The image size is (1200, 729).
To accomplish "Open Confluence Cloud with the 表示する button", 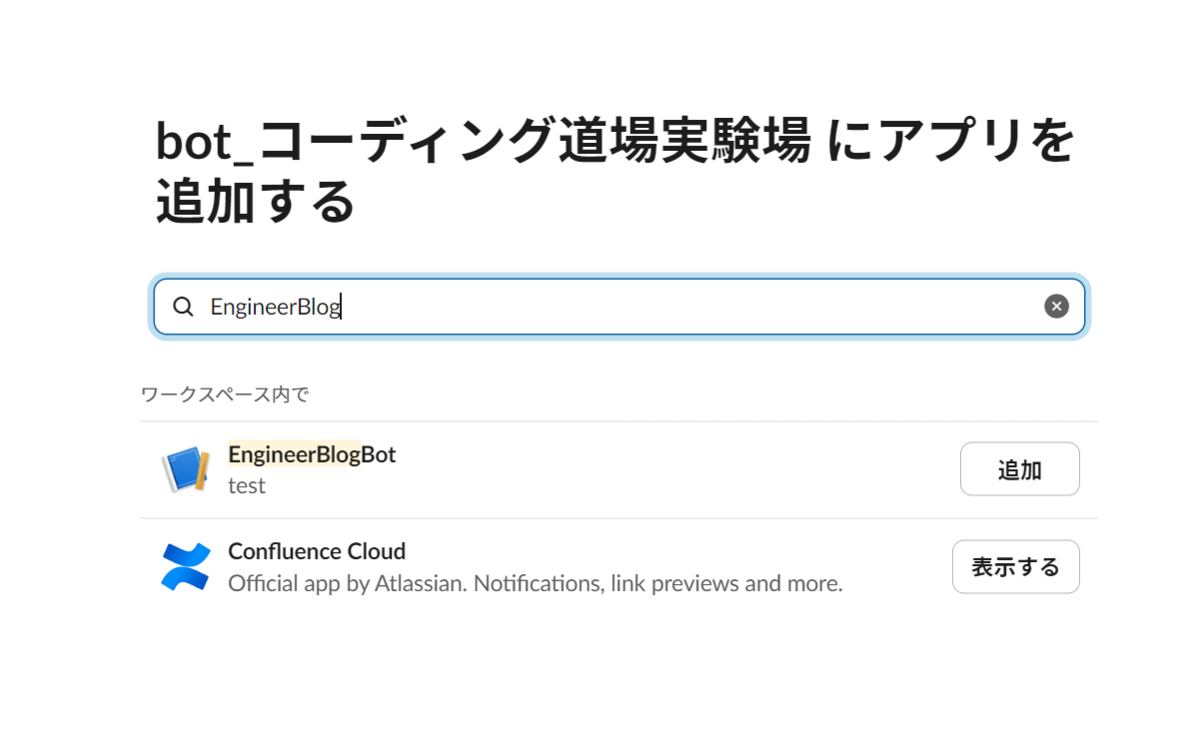I will click(1015, 567).
